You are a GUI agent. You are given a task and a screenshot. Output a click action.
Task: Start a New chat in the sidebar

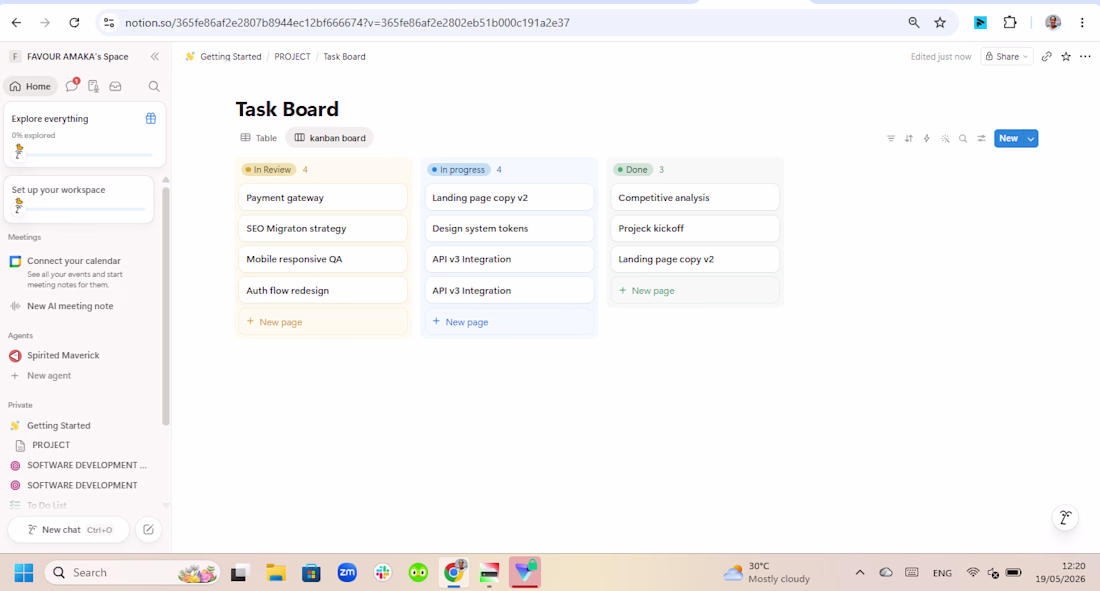[x=69, y=530]
